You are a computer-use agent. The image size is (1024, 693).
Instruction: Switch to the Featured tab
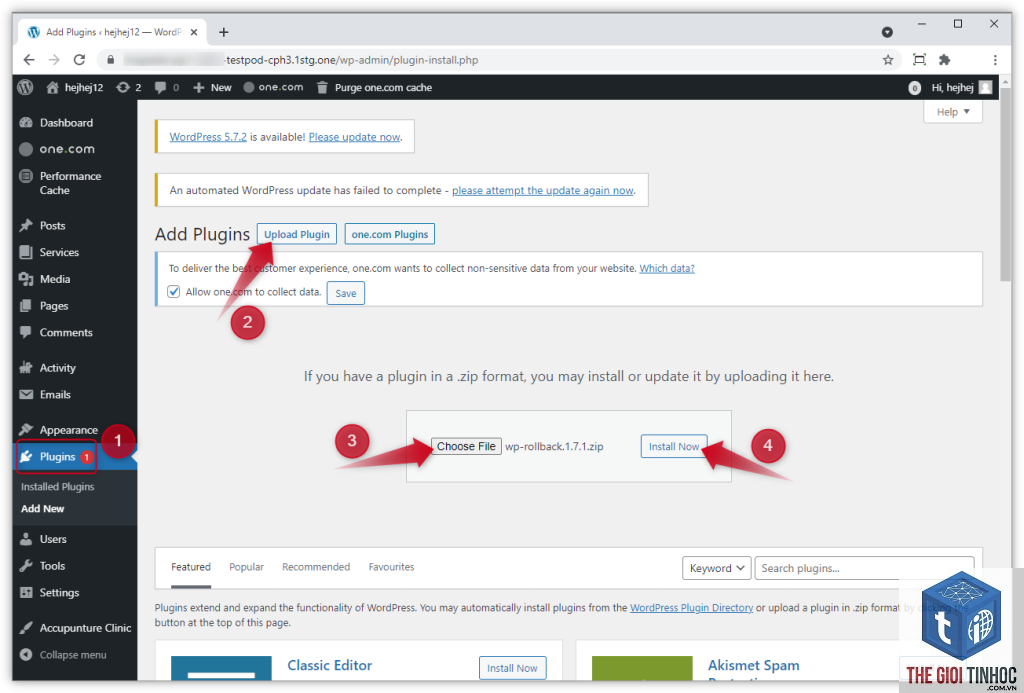coord(191,567)
